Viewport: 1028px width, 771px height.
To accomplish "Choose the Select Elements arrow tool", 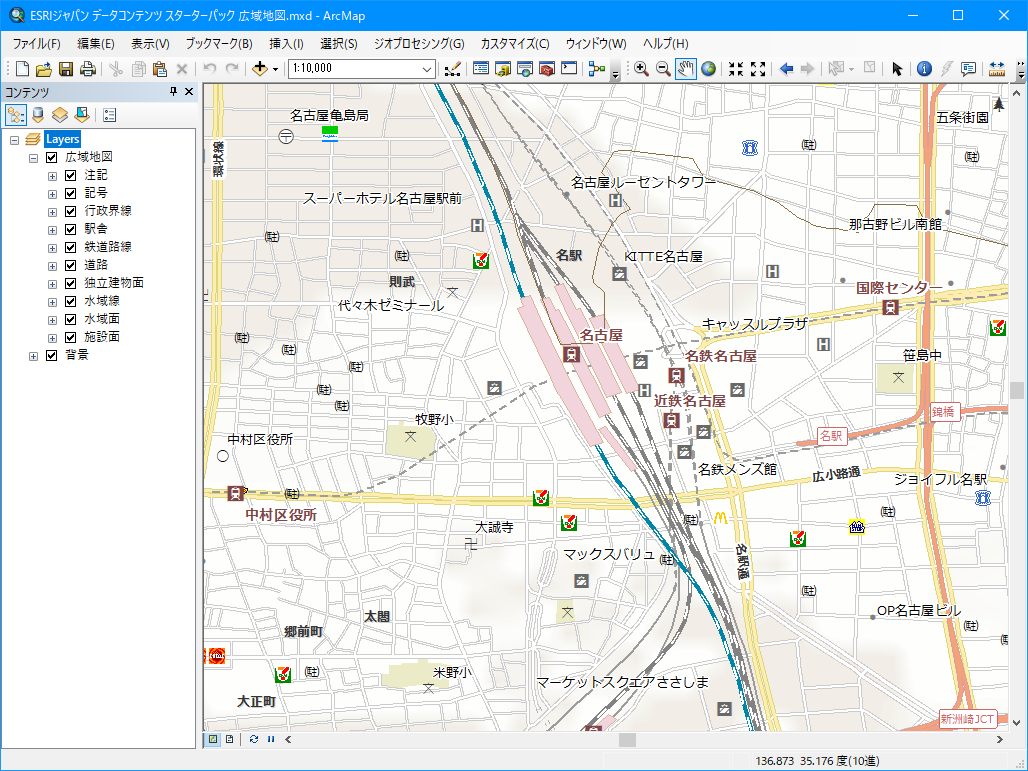I will pos(897,68).
